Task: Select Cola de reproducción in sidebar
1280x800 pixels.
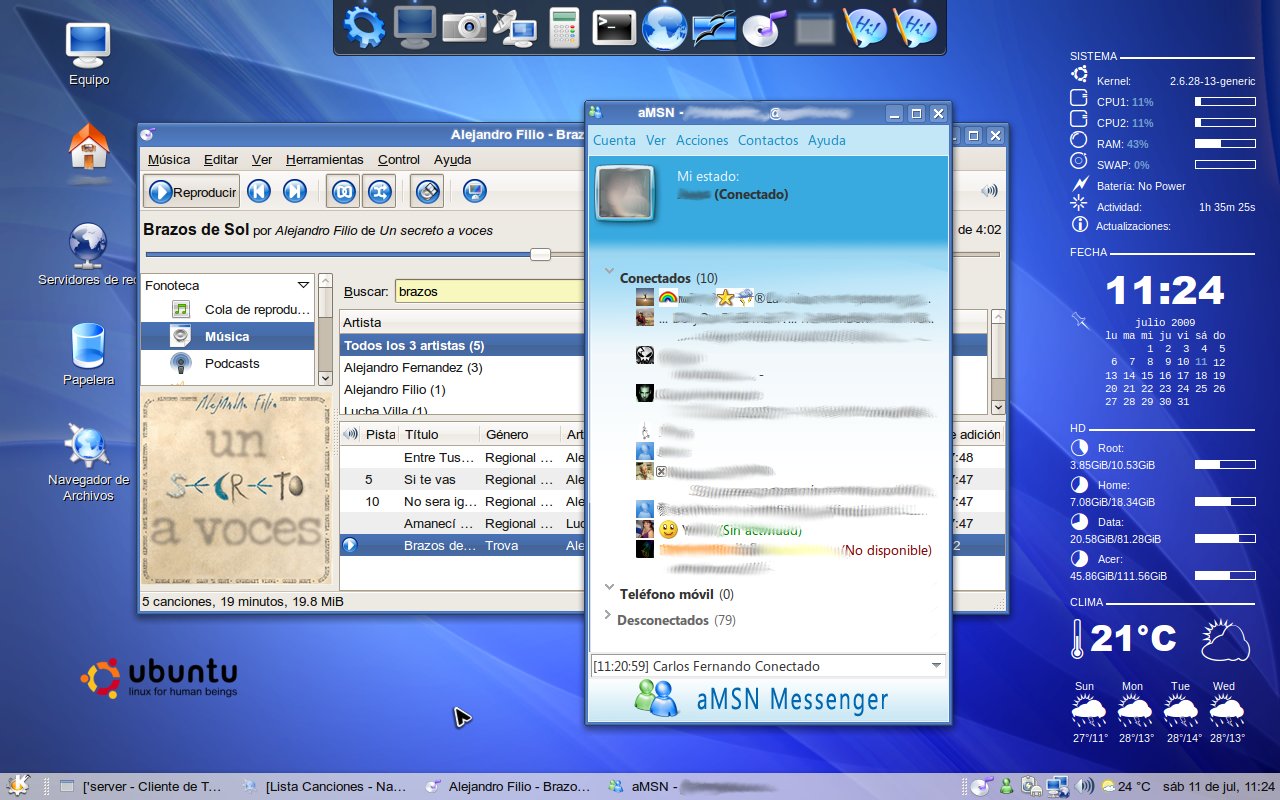Action: [x=229, y=310]
